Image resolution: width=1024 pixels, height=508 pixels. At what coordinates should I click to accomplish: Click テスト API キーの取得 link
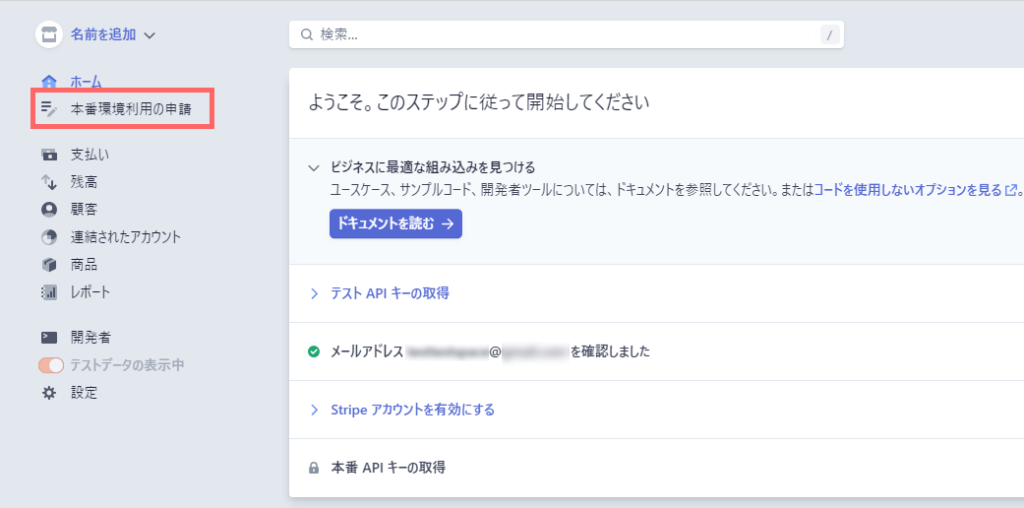[390, 293]
